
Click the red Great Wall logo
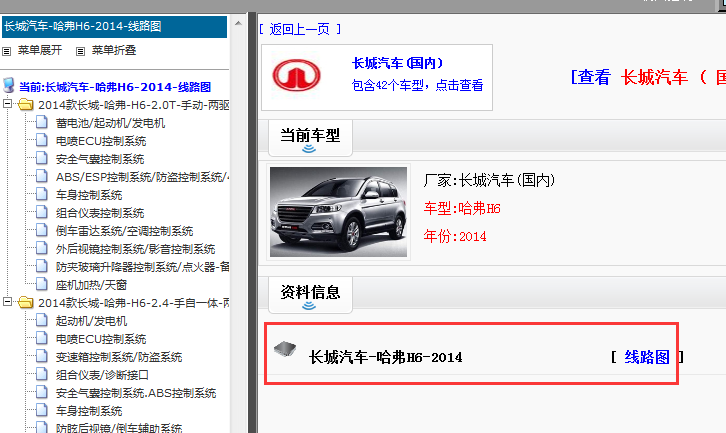[x=296, y=75]
